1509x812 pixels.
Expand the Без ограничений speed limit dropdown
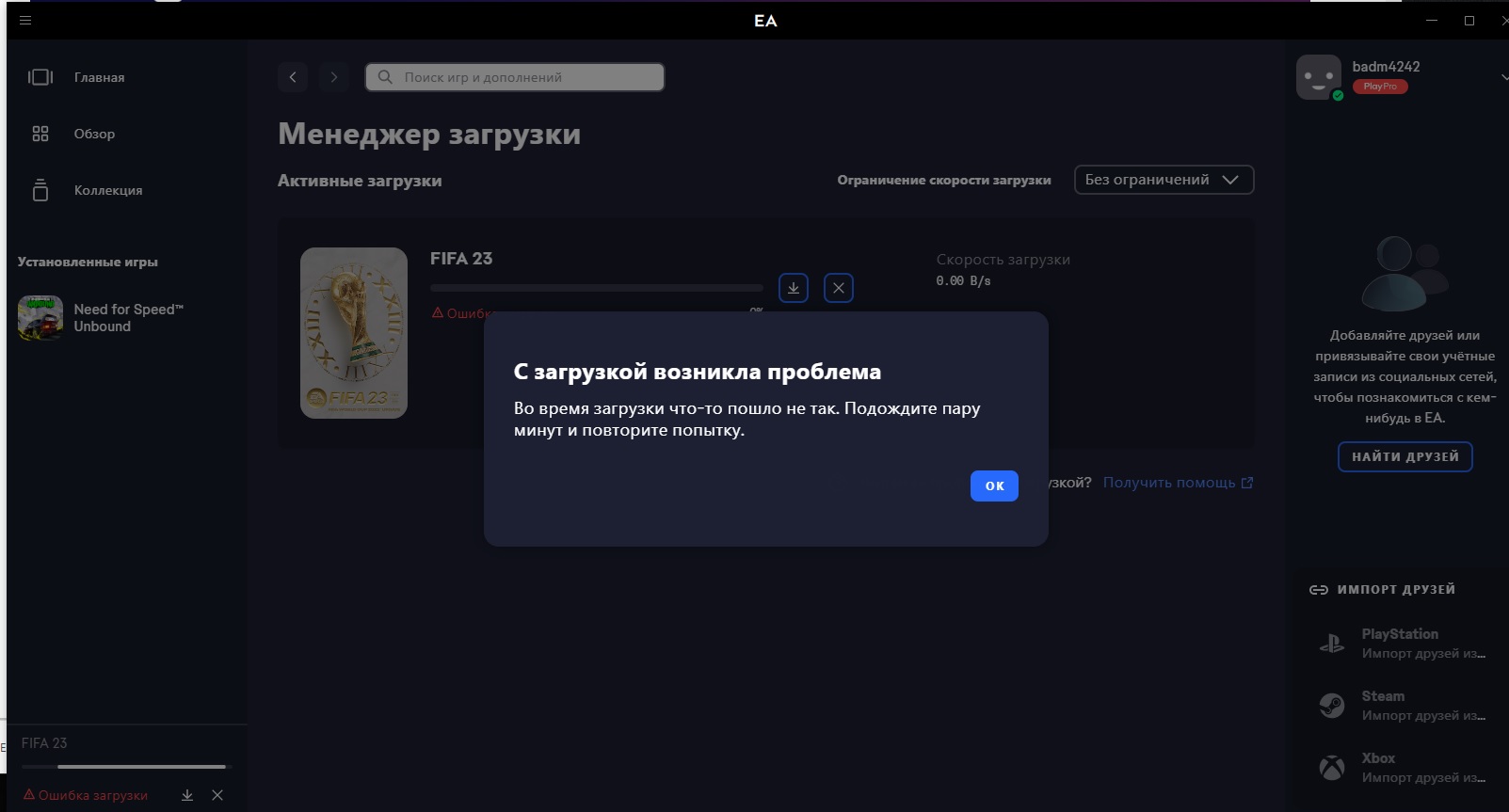[1164, 180]
